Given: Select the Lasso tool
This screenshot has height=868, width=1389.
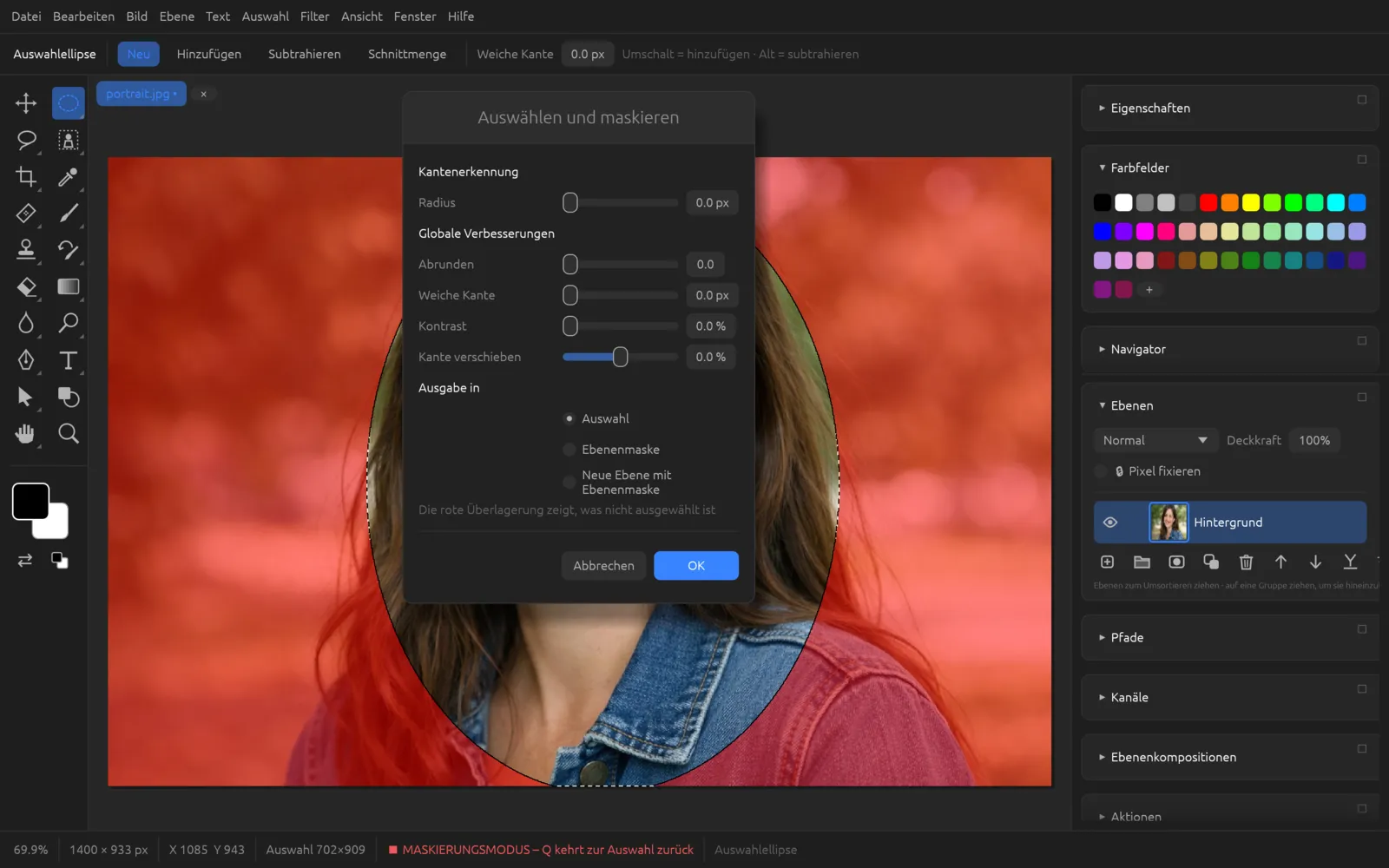Looking at the screenshot, I should [x=26, y=140].
